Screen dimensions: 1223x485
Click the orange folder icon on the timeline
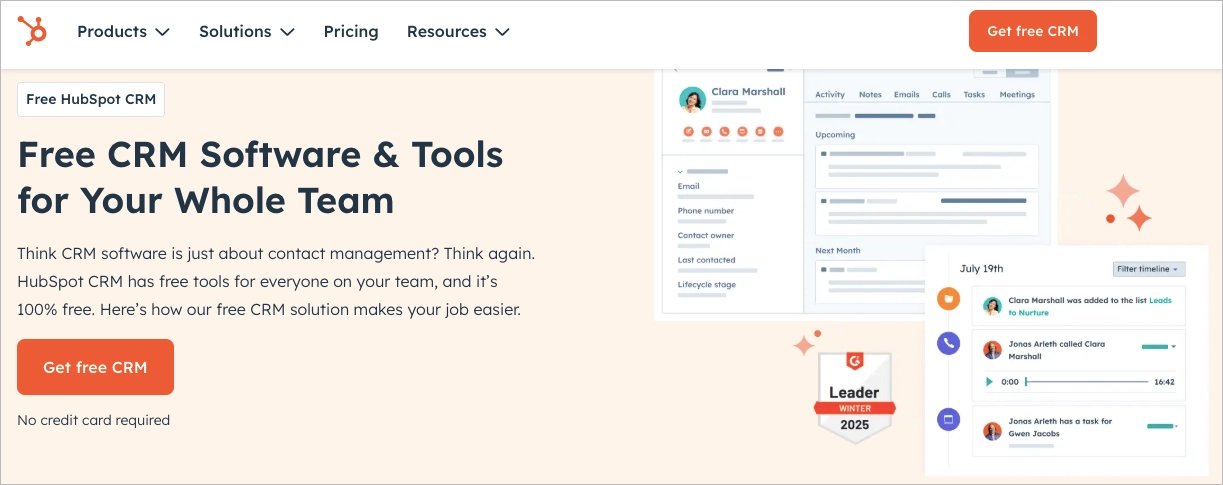(948, 298)
